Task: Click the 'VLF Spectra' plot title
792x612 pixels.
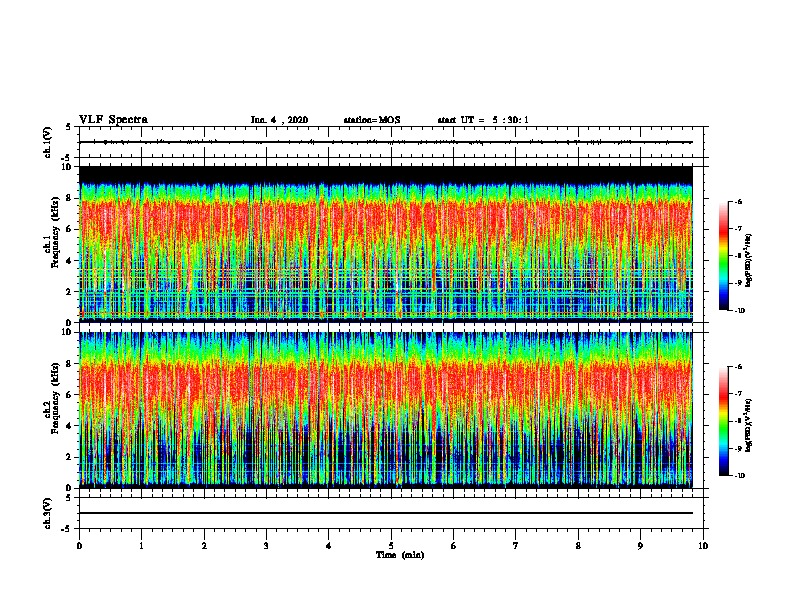Action: click(113, 120)
